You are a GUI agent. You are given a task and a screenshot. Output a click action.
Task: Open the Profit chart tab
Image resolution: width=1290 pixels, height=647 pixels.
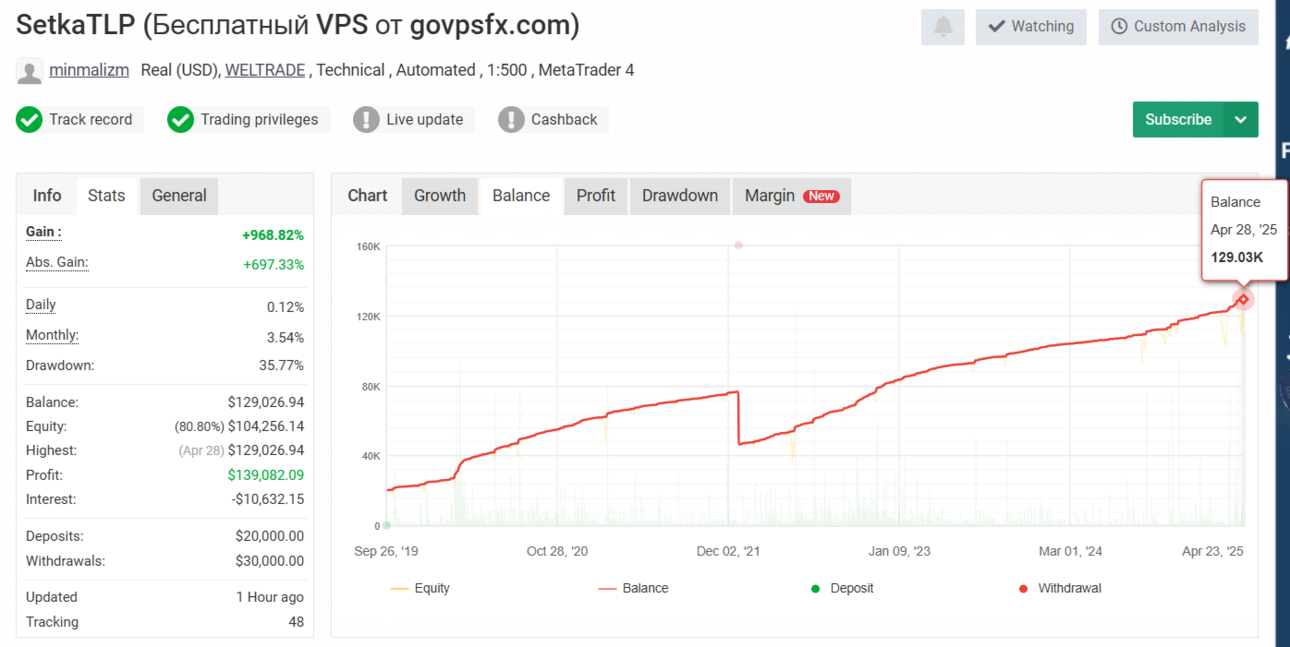pos(596,196)
